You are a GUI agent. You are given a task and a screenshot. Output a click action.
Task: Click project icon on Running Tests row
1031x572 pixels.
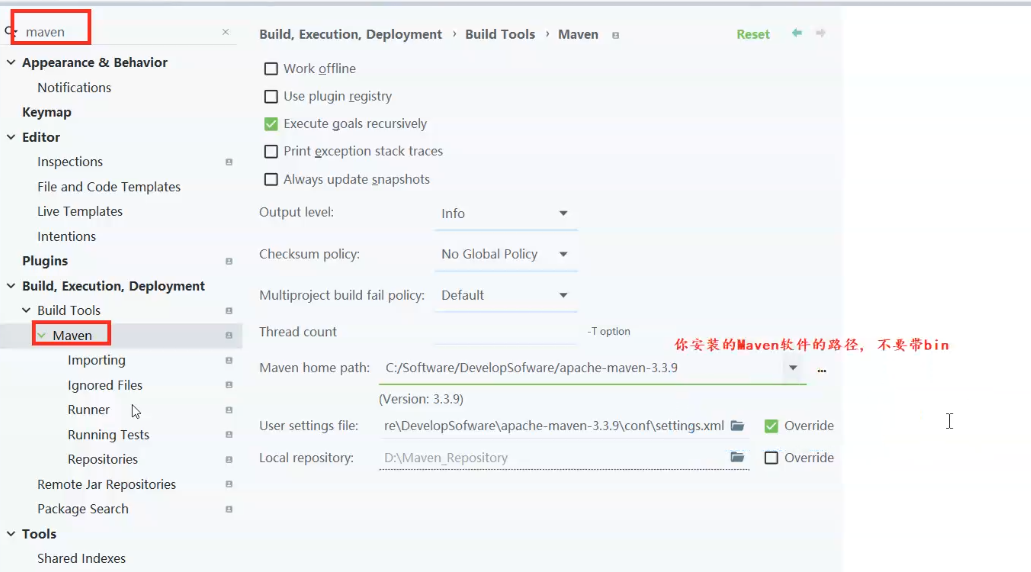[229, 435]
